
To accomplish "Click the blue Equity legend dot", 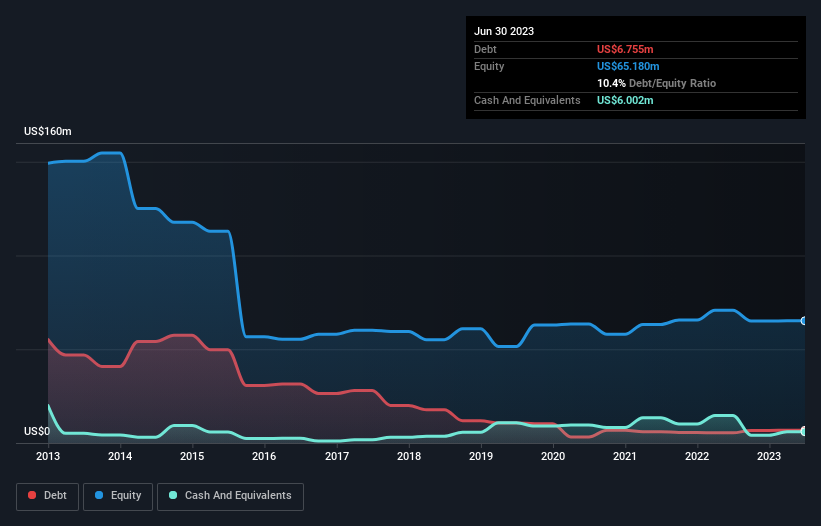I will click(x=99, y=495).
